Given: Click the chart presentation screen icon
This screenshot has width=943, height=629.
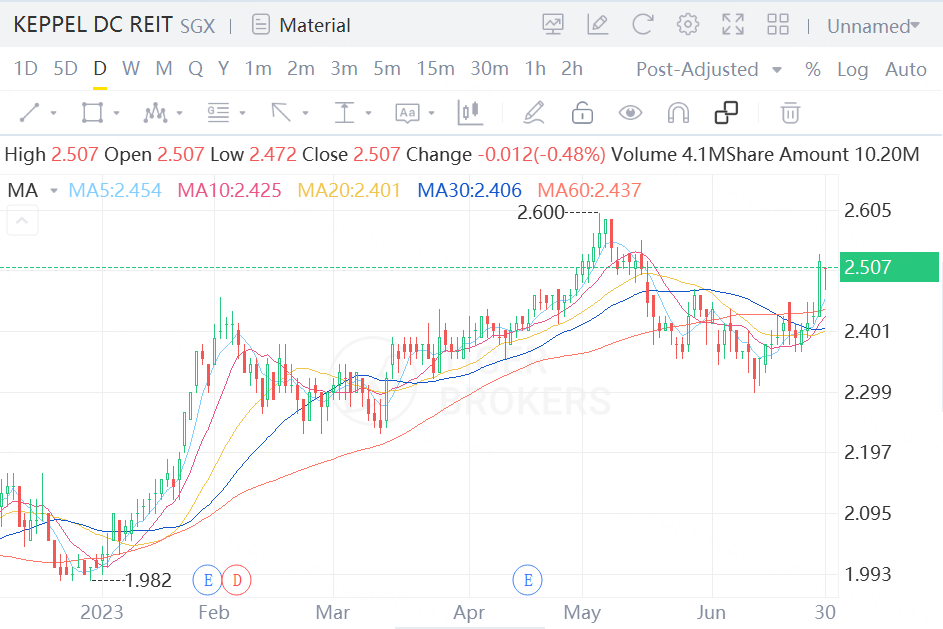Looking at the screenshot, I should 553,25.
